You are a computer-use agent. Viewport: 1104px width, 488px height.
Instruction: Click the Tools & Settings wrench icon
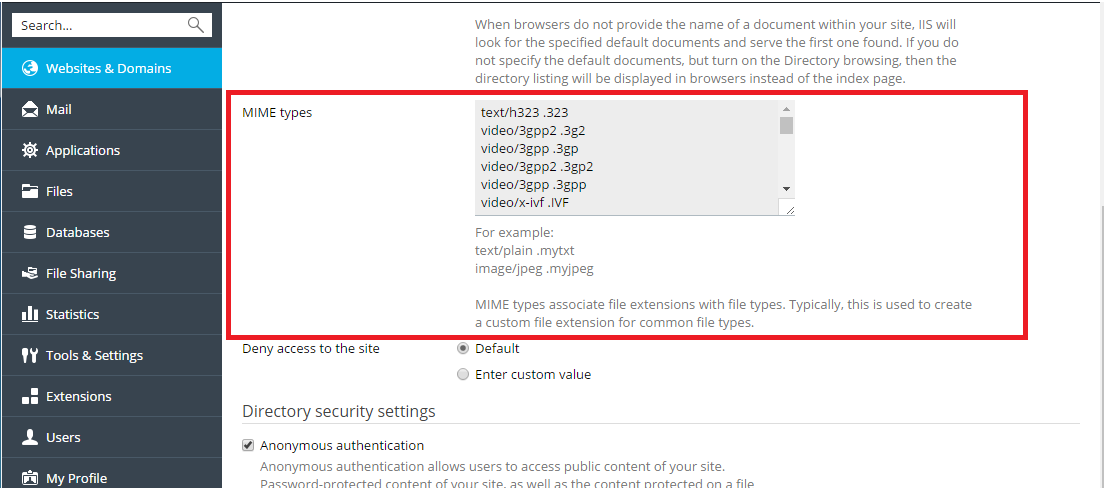click(29, 356)
